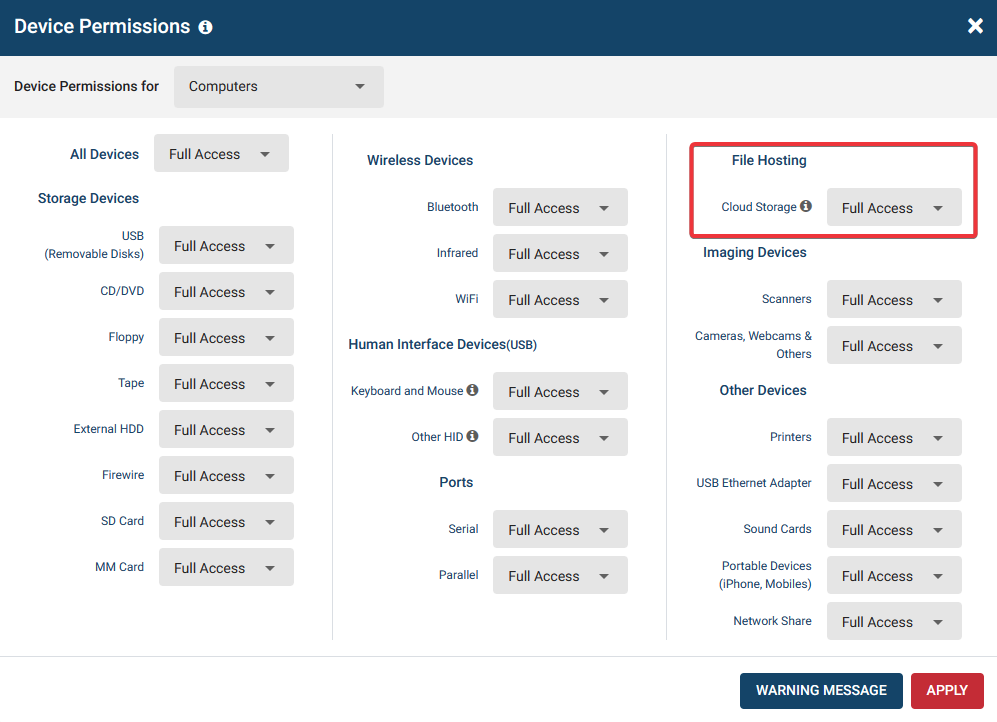
Task: Close the Device Permissions dialog
Action: coord(975,26)
